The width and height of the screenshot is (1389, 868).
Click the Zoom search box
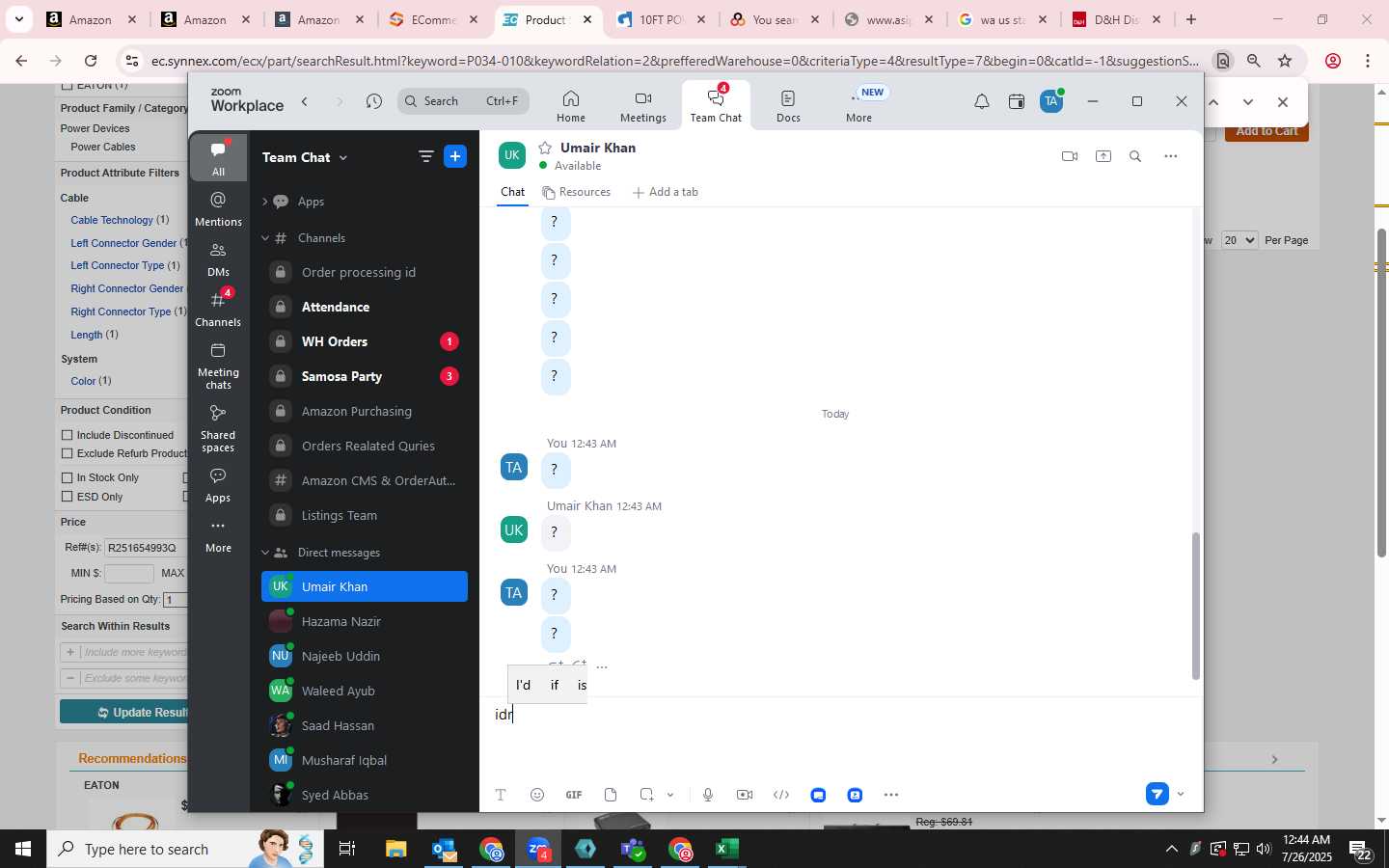pyautogui.click(x=463, y=101)
